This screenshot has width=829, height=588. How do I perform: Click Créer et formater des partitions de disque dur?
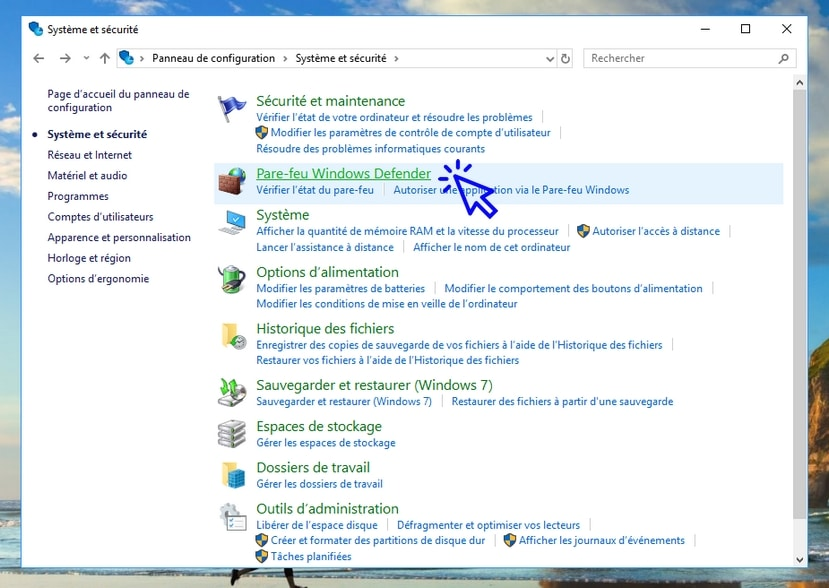[x=377, y=540]
